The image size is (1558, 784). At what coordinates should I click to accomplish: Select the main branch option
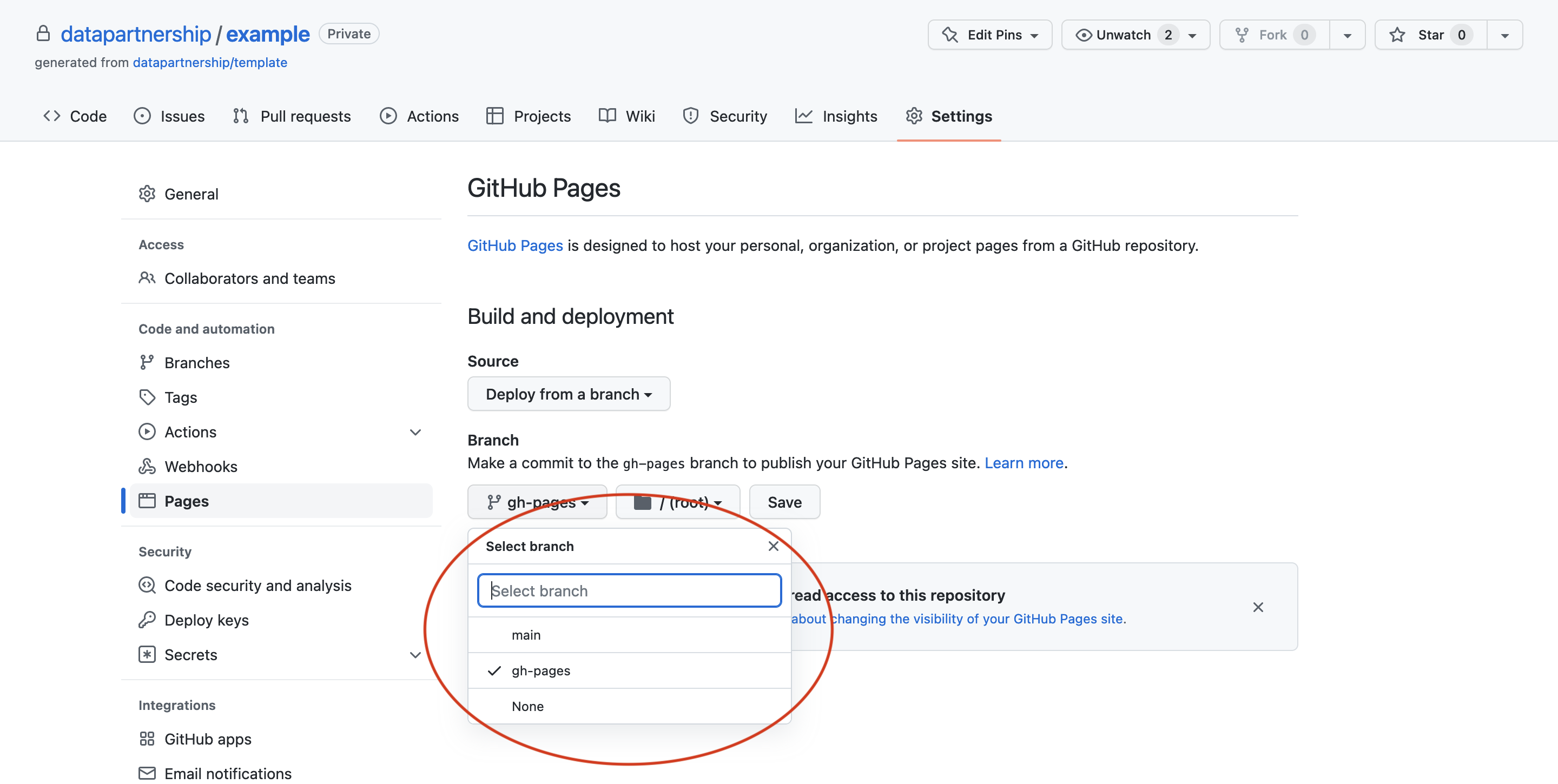526,635
